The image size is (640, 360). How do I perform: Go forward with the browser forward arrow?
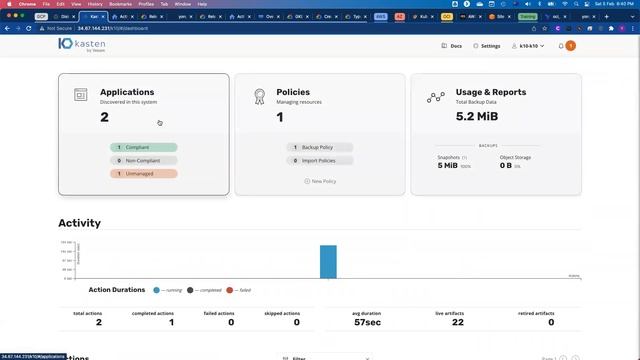tap(18, 28)
